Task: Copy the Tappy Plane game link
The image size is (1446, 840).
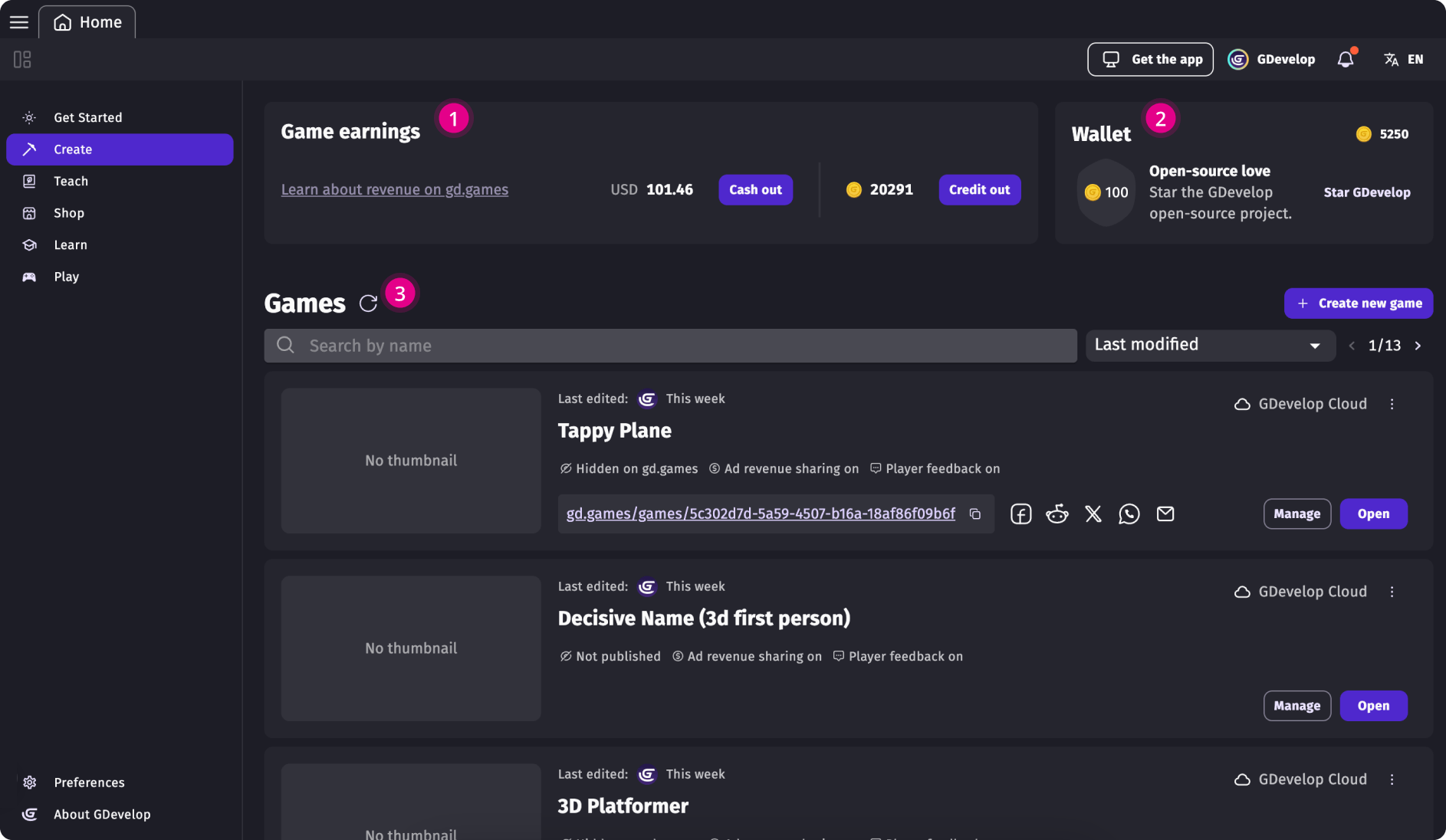Action: (x=975, y=514)
